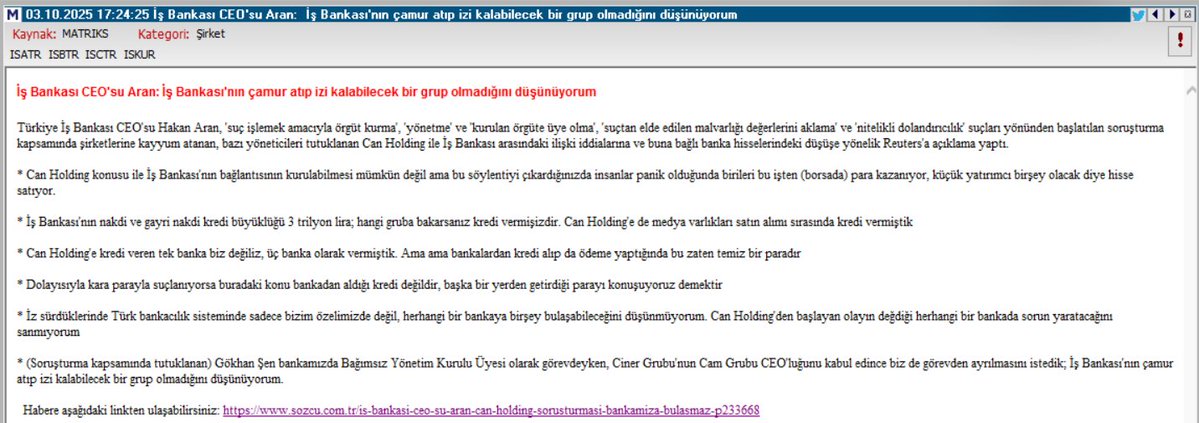
Task: Click the MATRIKS source value
Action: (x=85, y=34)
